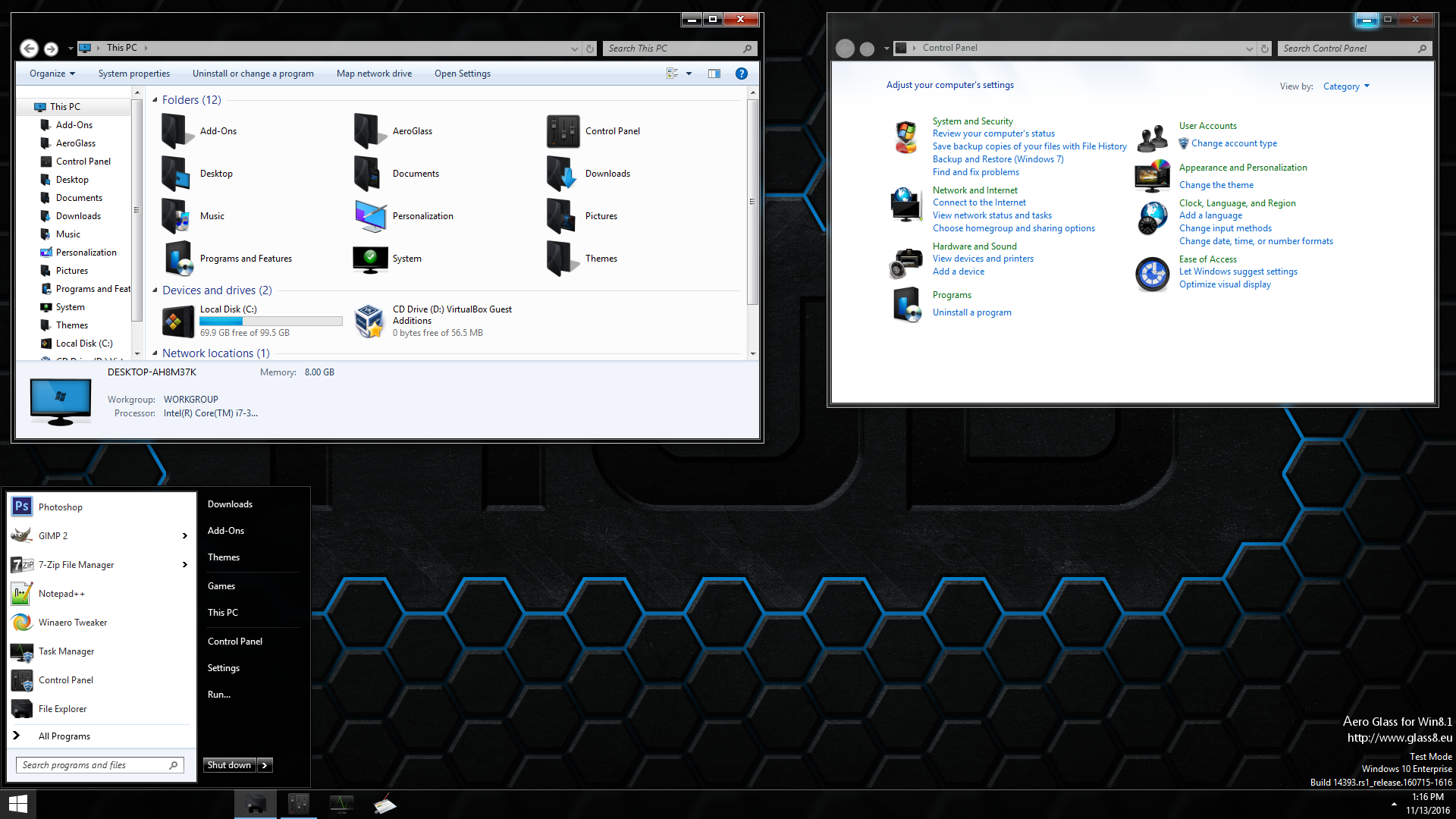Open All Programs list
The image size is (1456, 819).
click(64, 736)
